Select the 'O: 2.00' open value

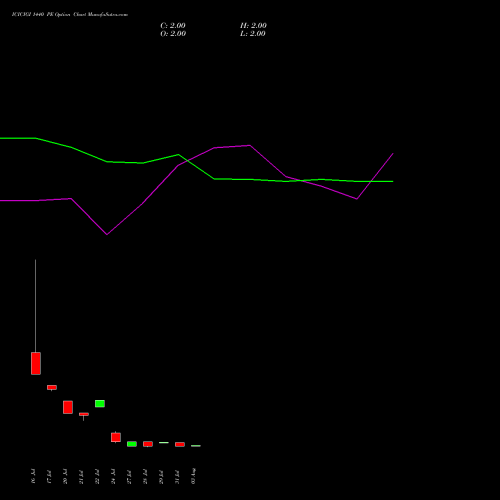click(x=173, y=34)
